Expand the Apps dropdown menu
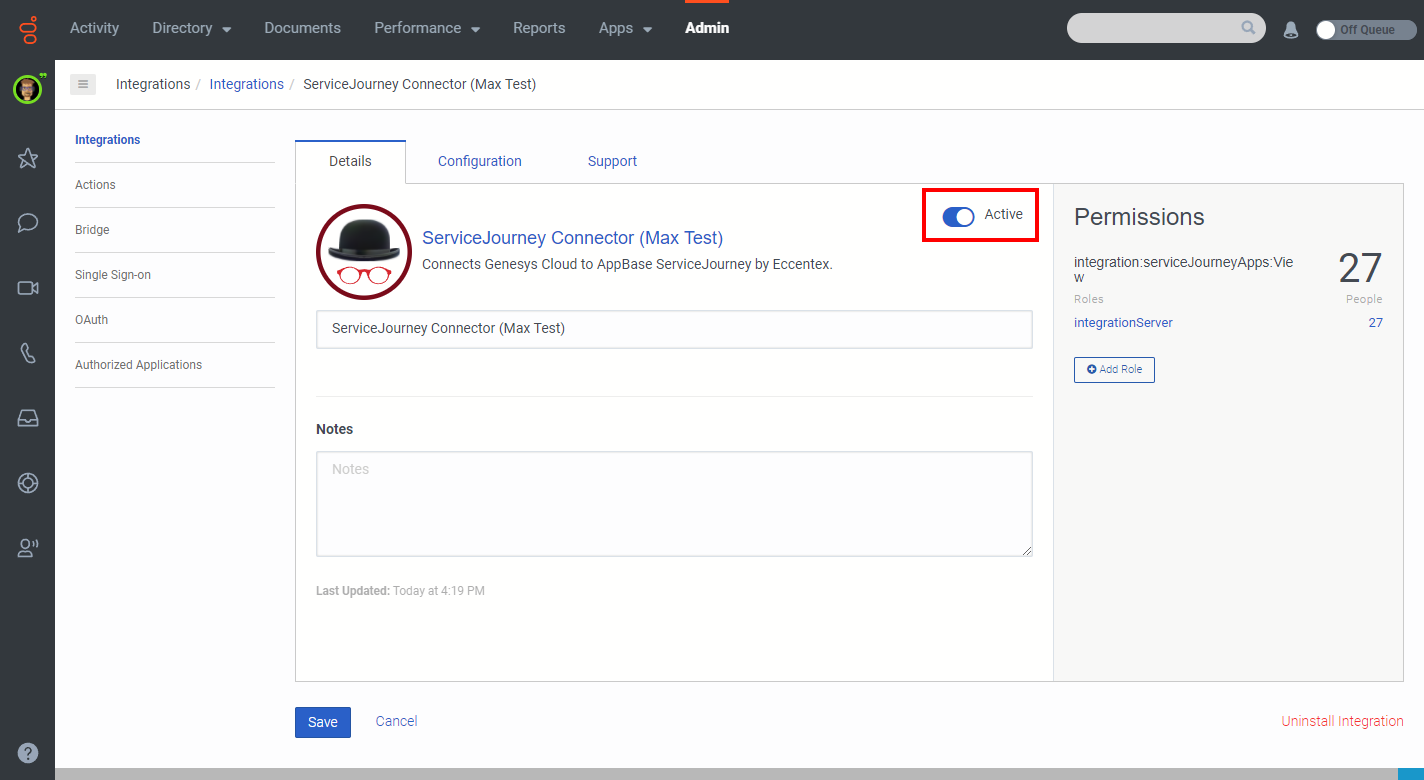Screen dimensions: 1424x780 tap(626, 28)
